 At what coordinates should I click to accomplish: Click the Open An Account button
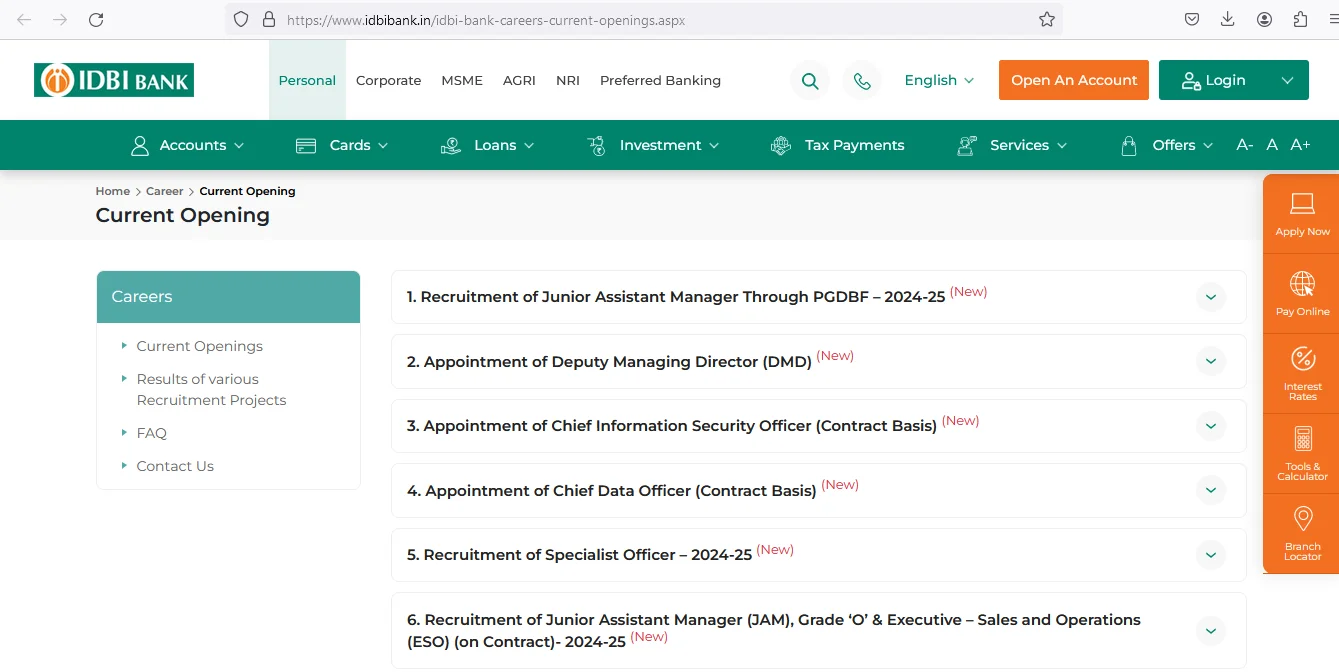click(x=1074, y=80)
